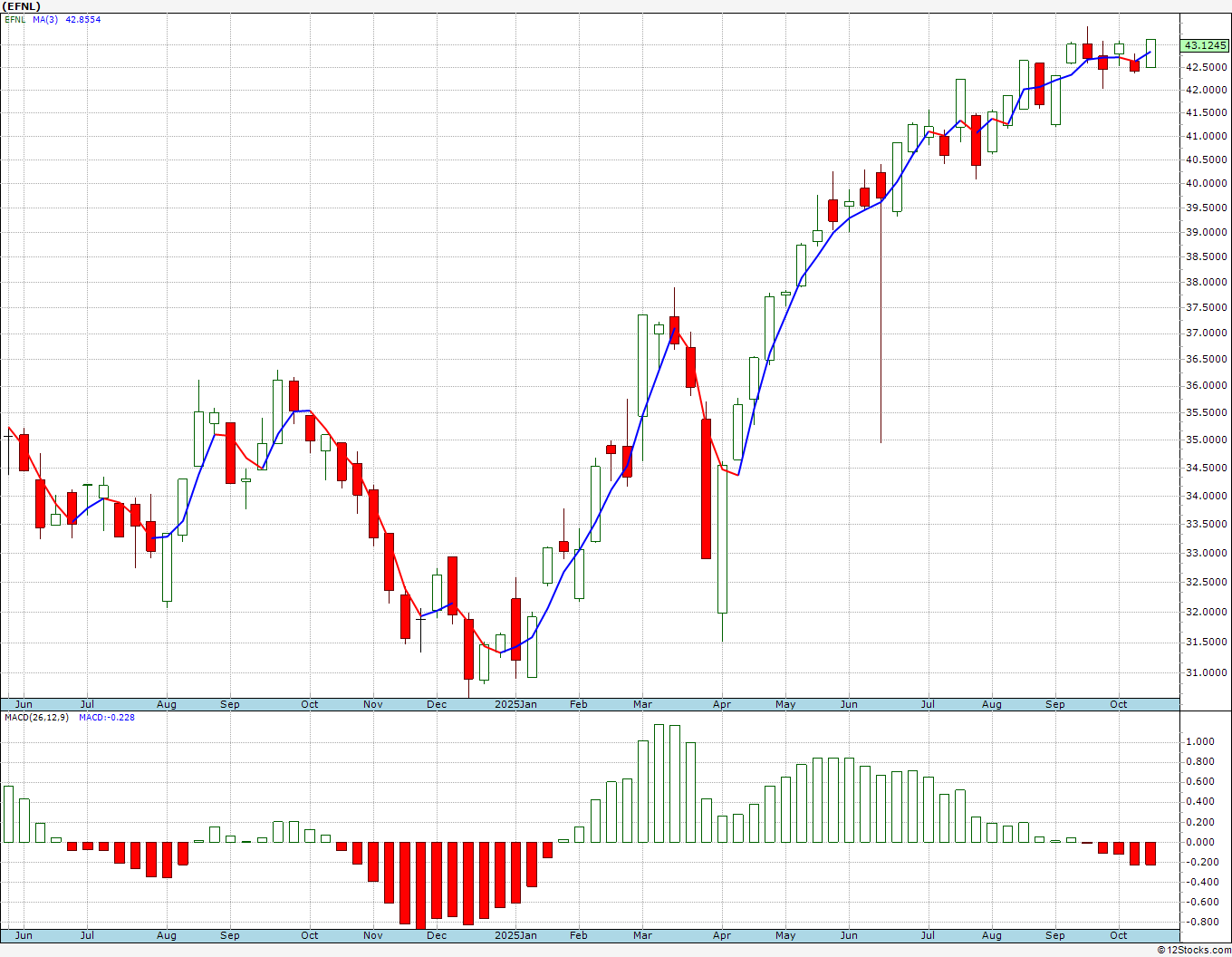The width and height of the screenshot is (1232, 957).
Task: Click the tallest green MACD histogram bar
Action: click(x=659, y=783)
